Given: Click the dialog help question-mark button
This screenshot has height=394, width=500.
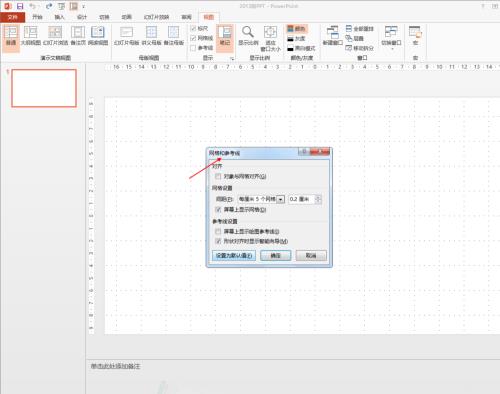Looking at the screenshot, I should [304, 152].
